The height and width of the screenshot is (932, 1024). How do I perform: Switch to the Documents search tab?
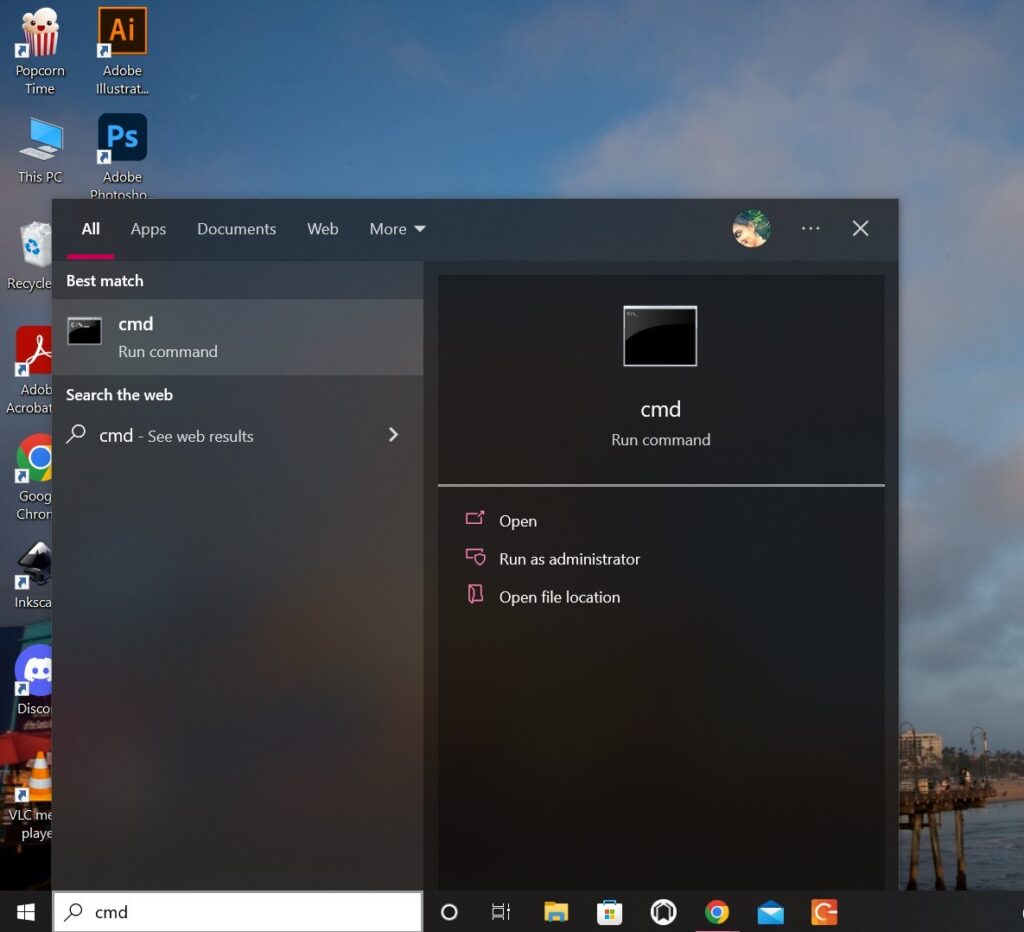pyautogui.click(x=236, y=229)
